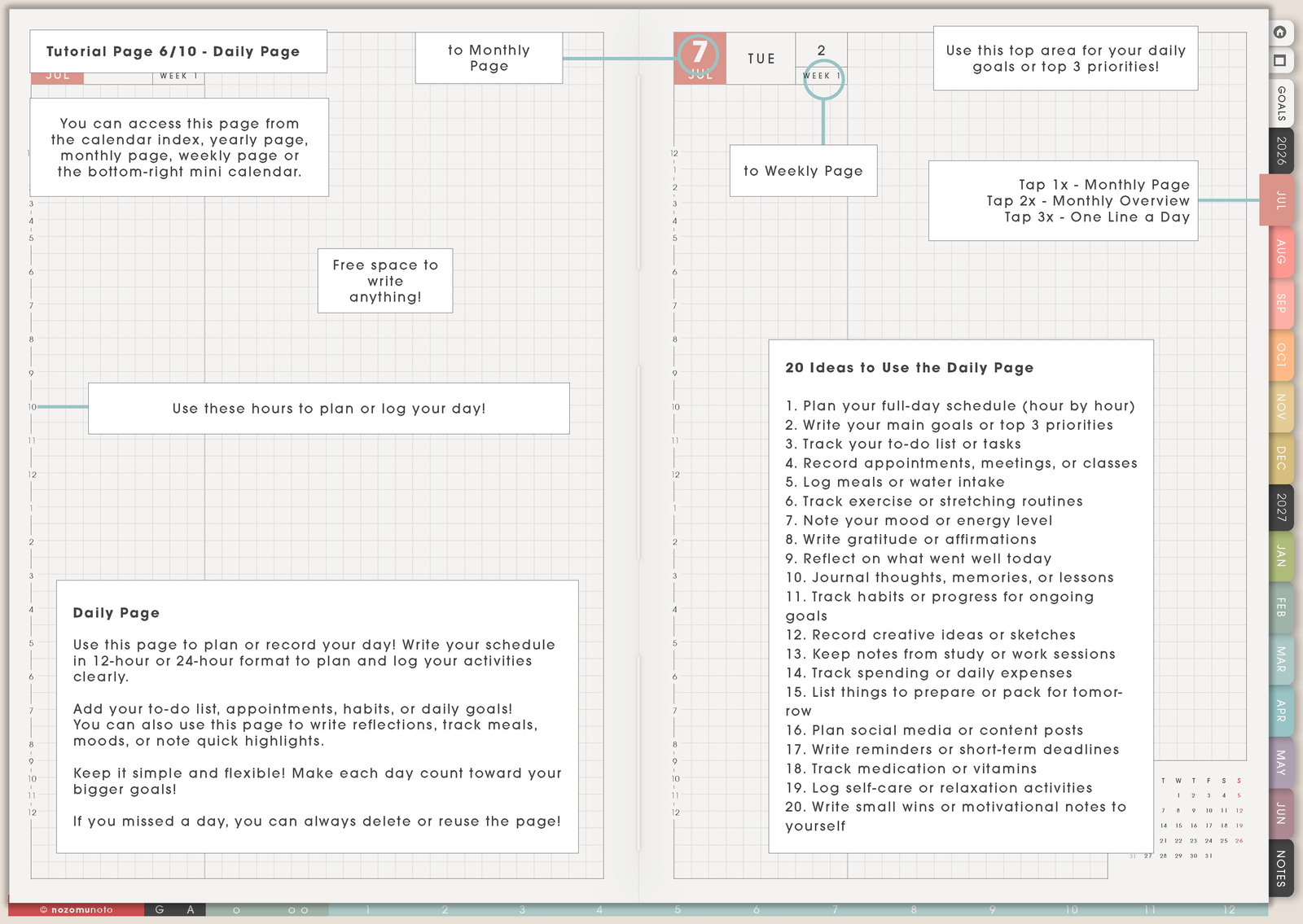The height and width of the screenshot is (924, 1303).
Task: Open the NOTES side tab
Action: pos(1281,868)
